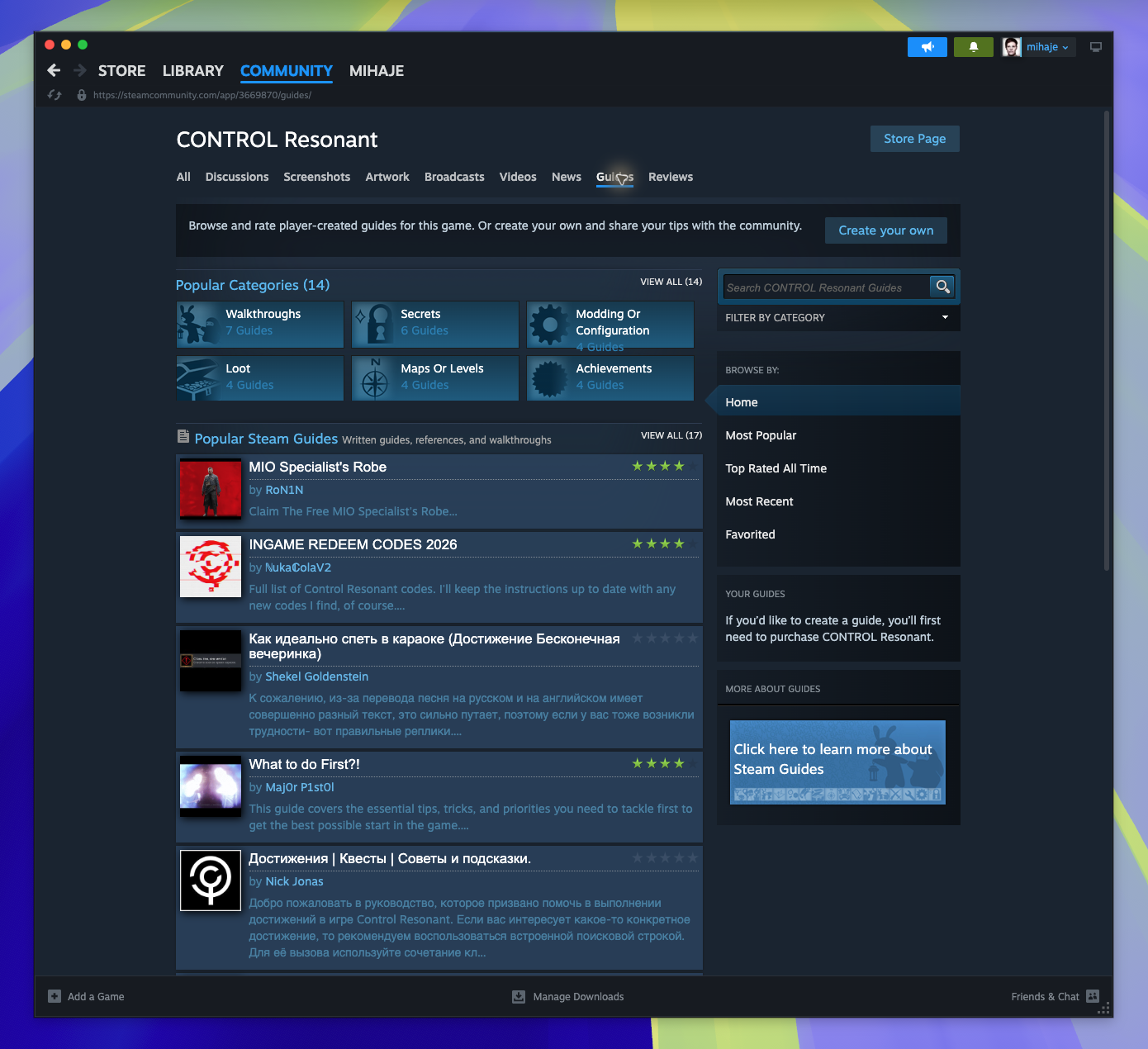Switch to Big Picture mode using the monitor icon

(1096, 47)
